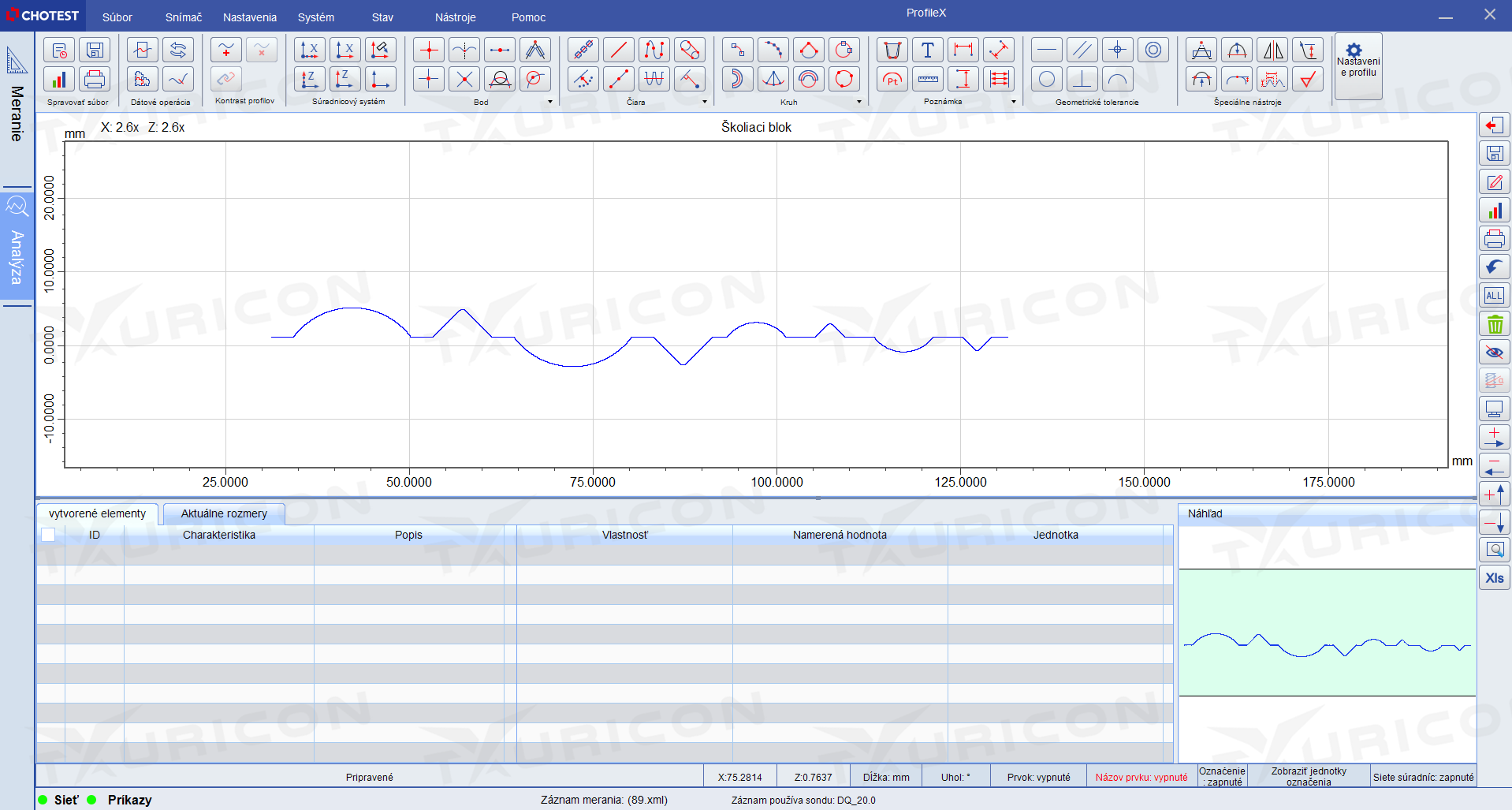Click the ruler measurement annotation icon

[x=928, y=79]
